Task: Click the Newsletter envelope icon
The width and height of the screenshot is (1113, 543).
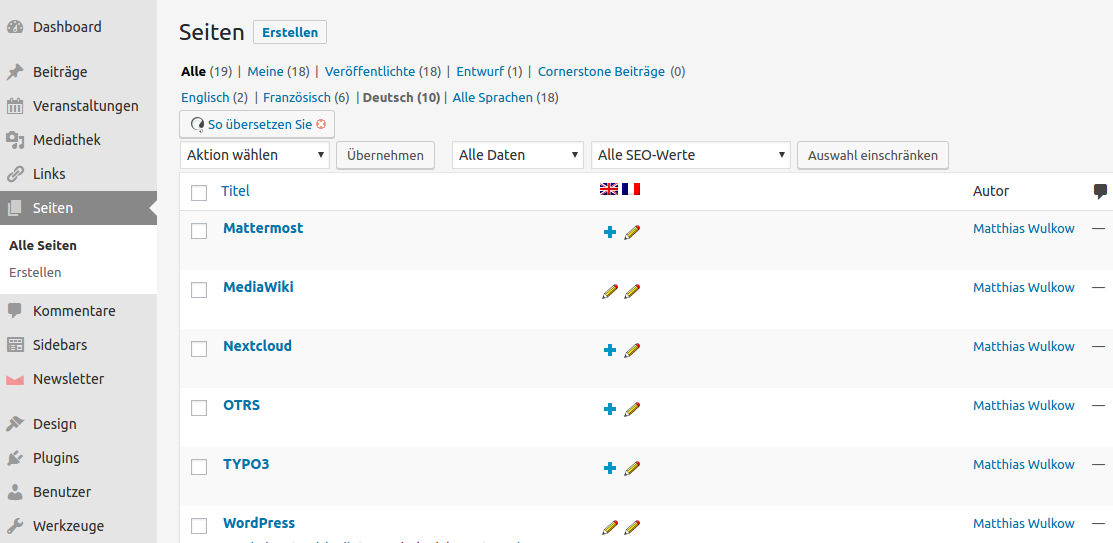Action: (x=15, y=380)
